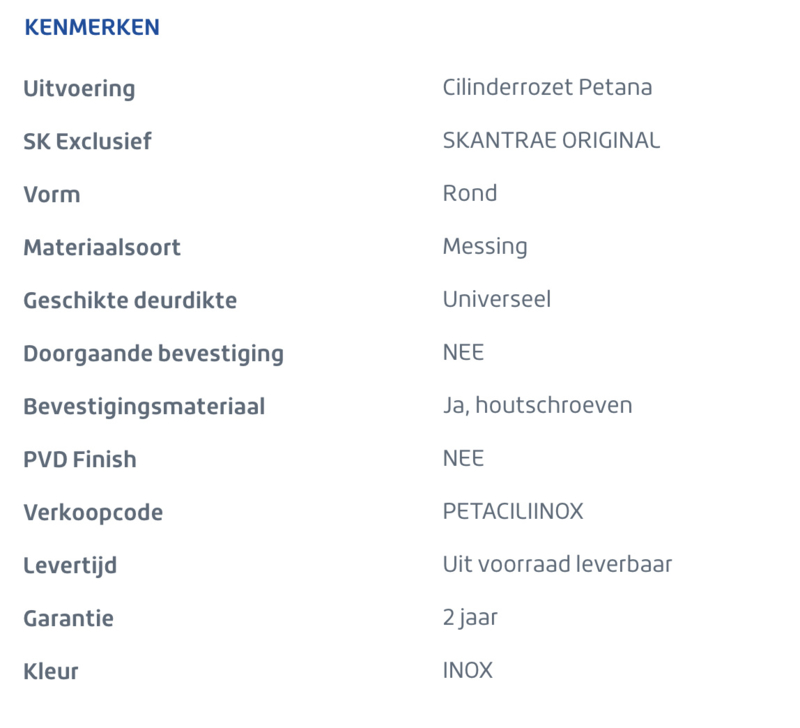The image size is (800, 728).
Task: Click NEE next to Doorgaande bevestiging
Action: coord(463,353)
